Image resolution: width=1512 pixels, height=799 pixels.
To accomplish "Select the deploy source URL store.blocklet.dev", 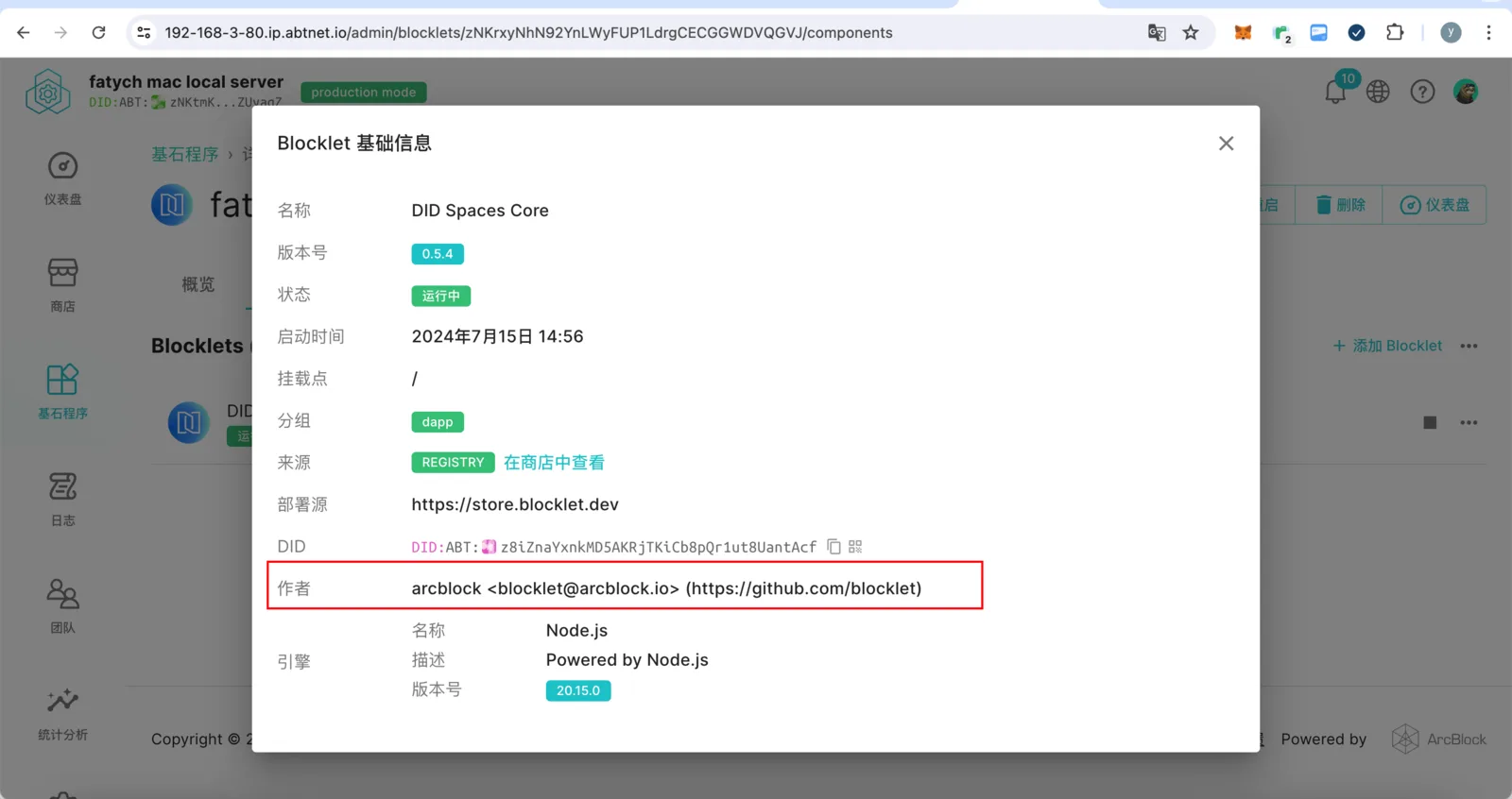I will point(515,504).
